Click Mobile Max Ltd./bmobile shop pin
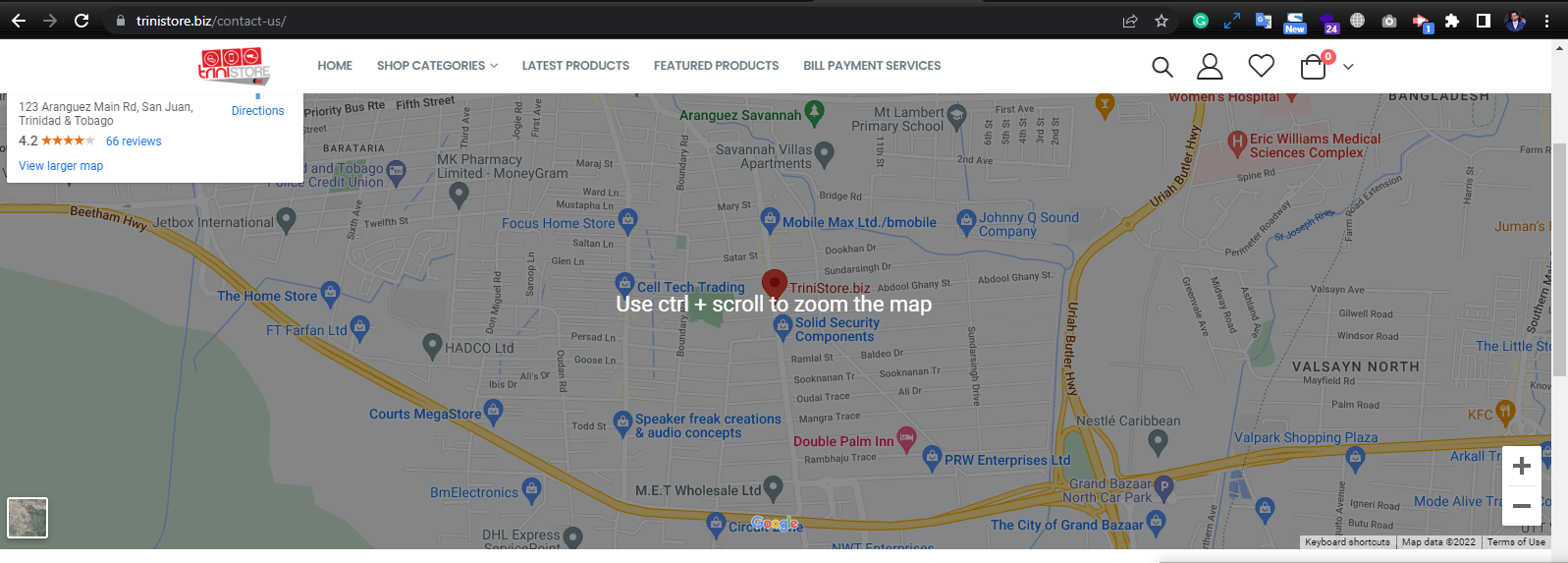 tap(771, 220)
